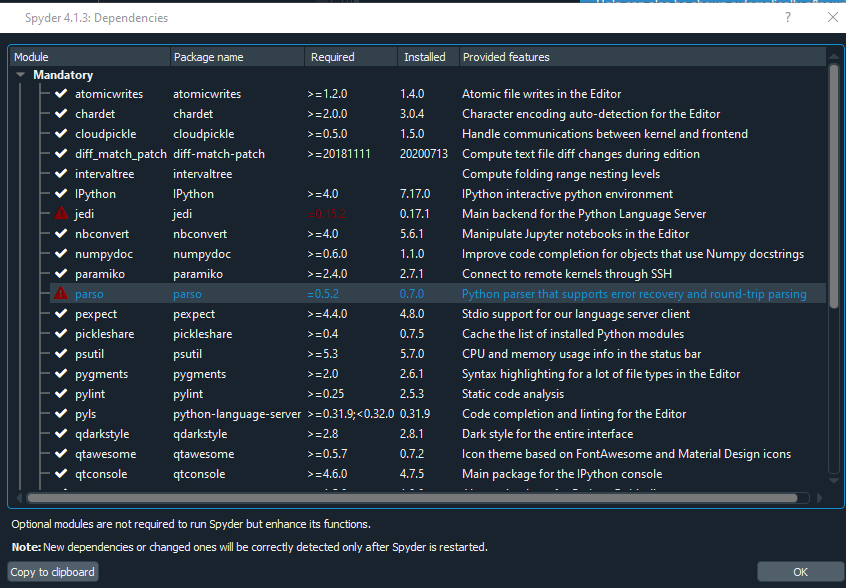Click the checkmark beside qtconsole
The width and height of the screenshot is (846, 588).
pyautogui.click(x=59, y=473)
